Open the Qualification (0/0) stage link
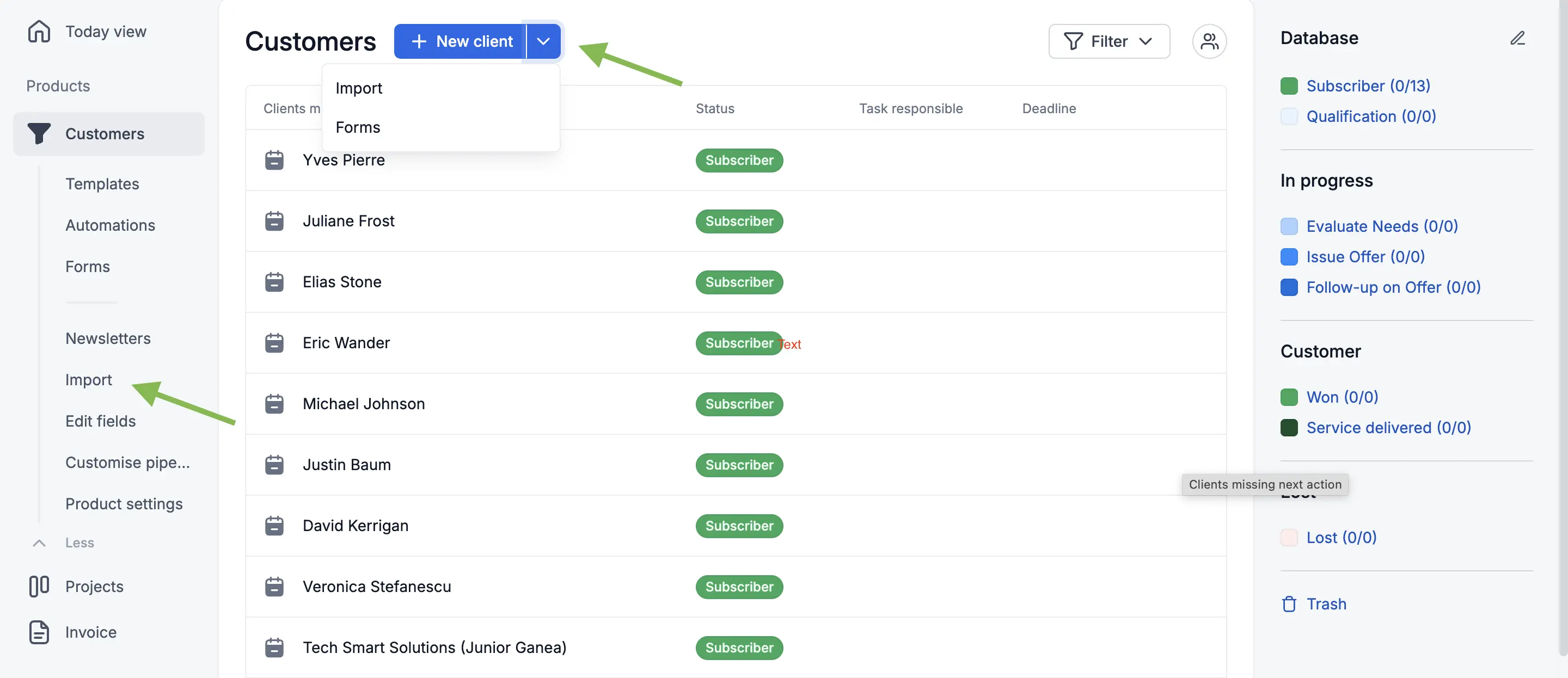Screen dimensions: 1568x678 click(x=1371, y=116)
